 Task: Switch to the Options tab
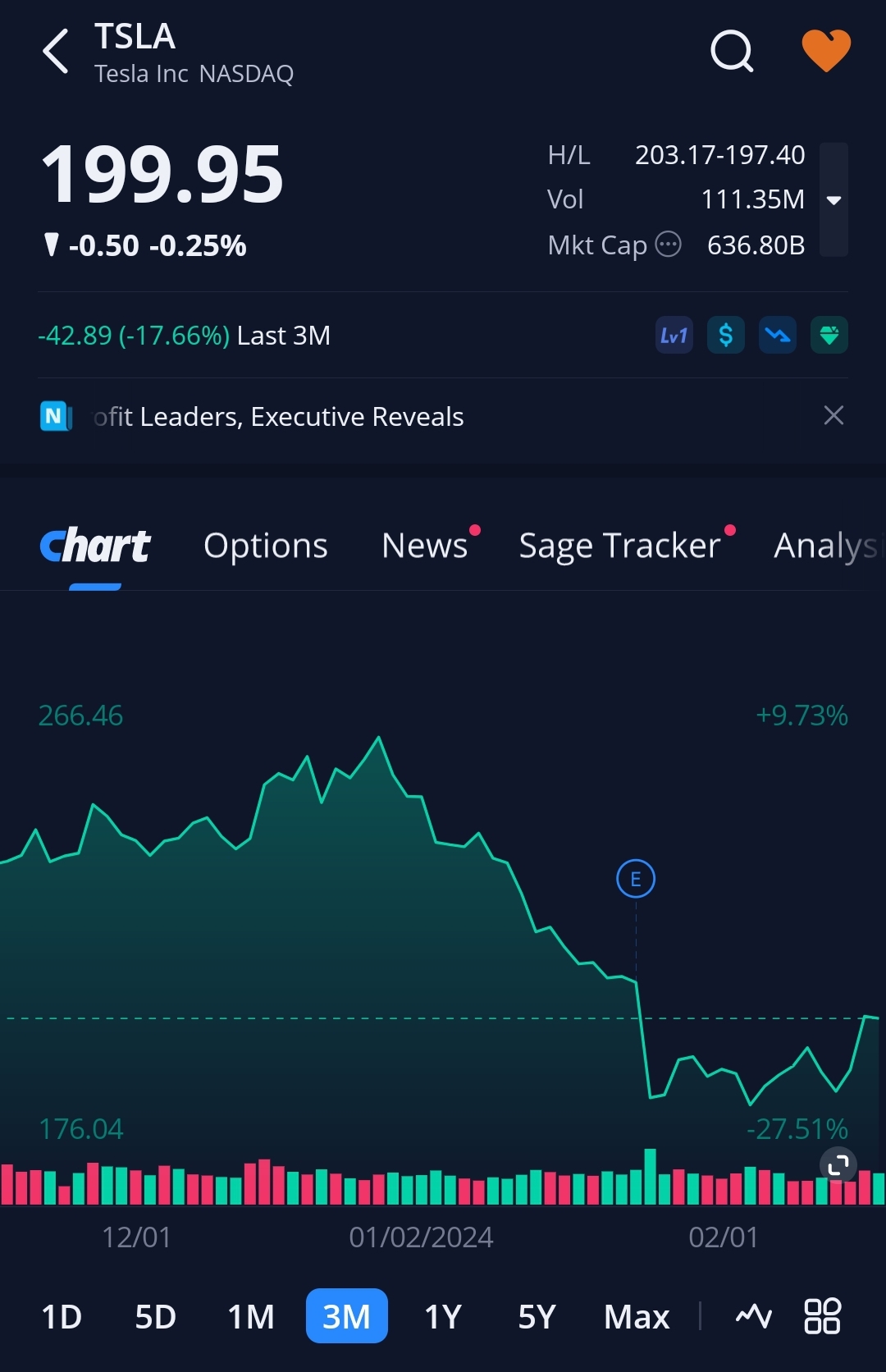coord(266,546)
